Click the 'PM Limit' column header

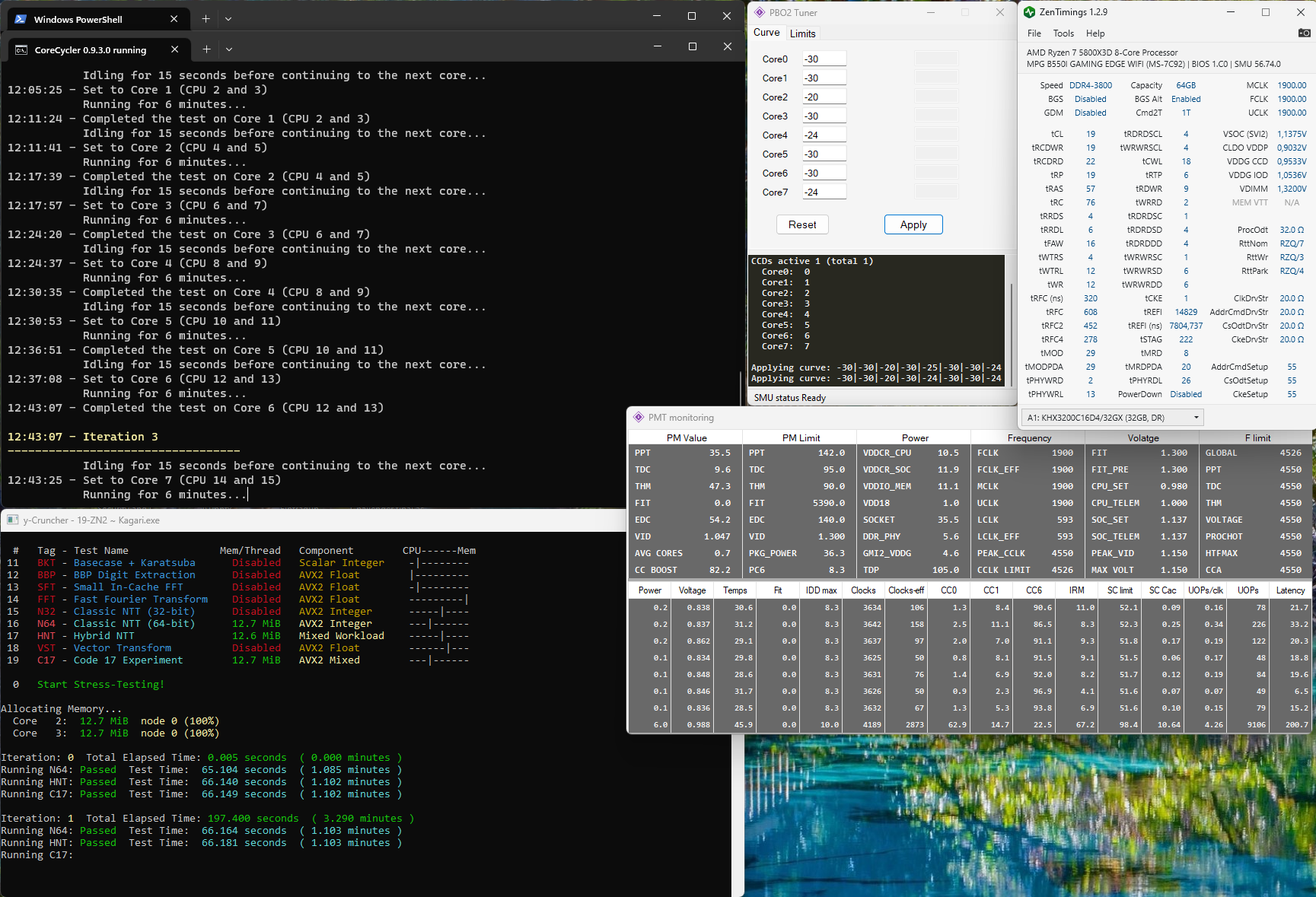pyautogui.click(x=801, y=438)
